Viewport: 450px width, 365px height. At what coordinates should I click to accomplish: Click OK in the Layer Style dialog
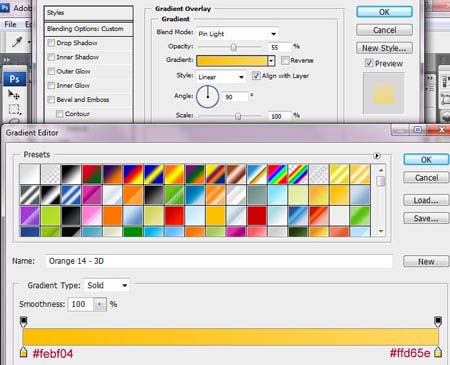pyautogui.click(x=384, y=12)
